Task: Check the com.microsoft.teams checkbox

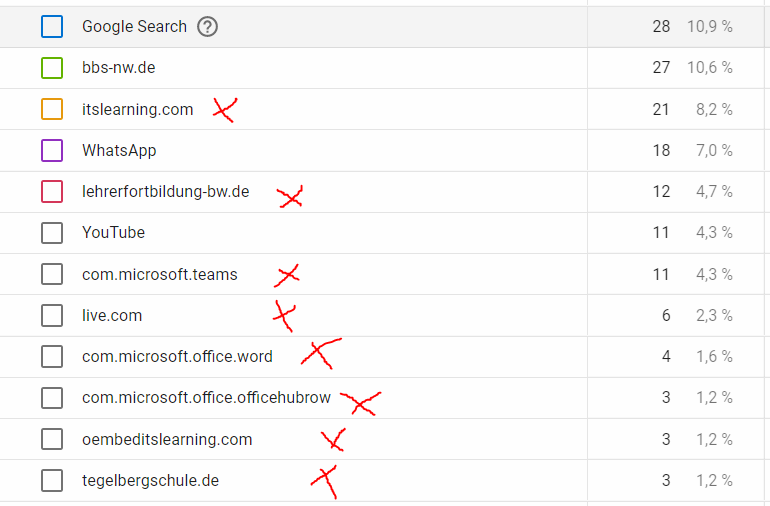Action: click(52, 274)
